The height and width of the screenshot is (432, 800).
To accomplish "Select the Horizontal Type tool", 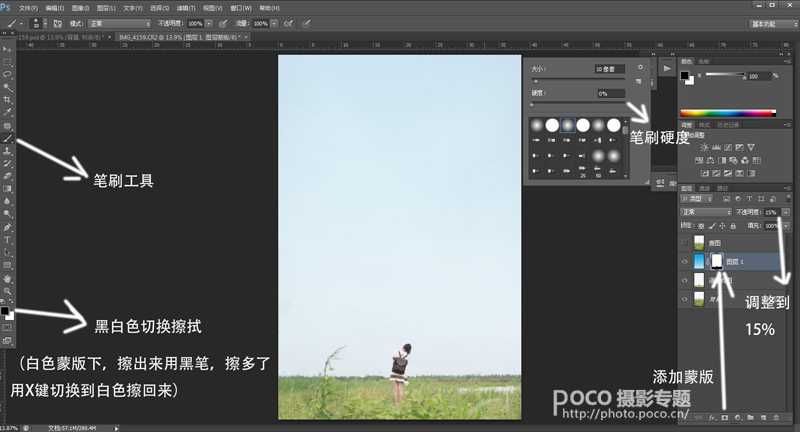I will (x=7, y=240).
